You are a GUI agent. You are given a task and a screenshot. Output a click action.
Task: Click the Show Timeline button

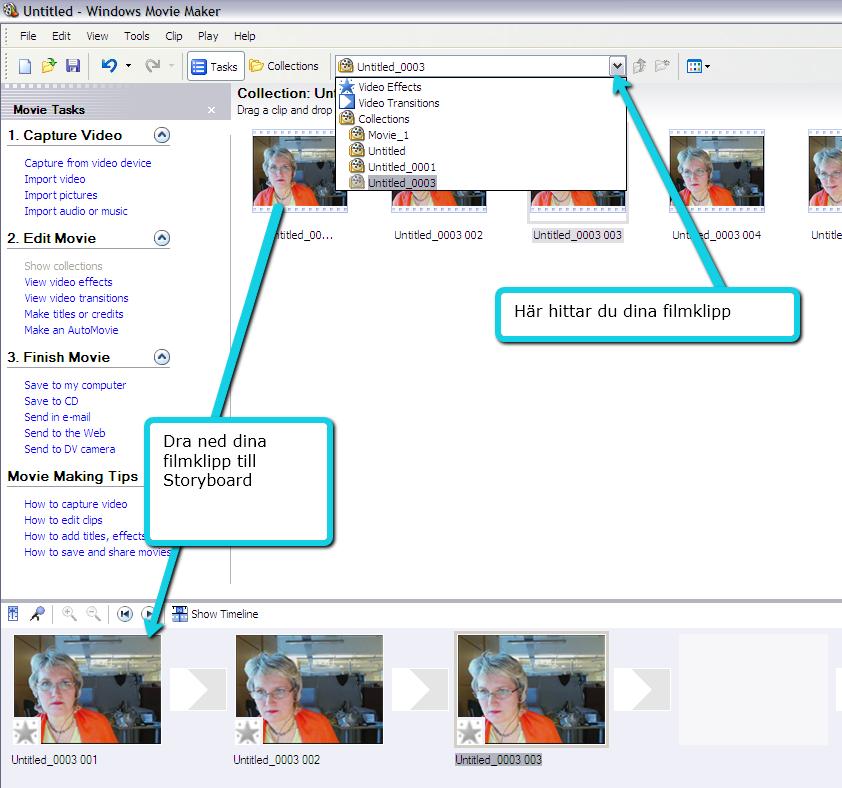[215, 613]
